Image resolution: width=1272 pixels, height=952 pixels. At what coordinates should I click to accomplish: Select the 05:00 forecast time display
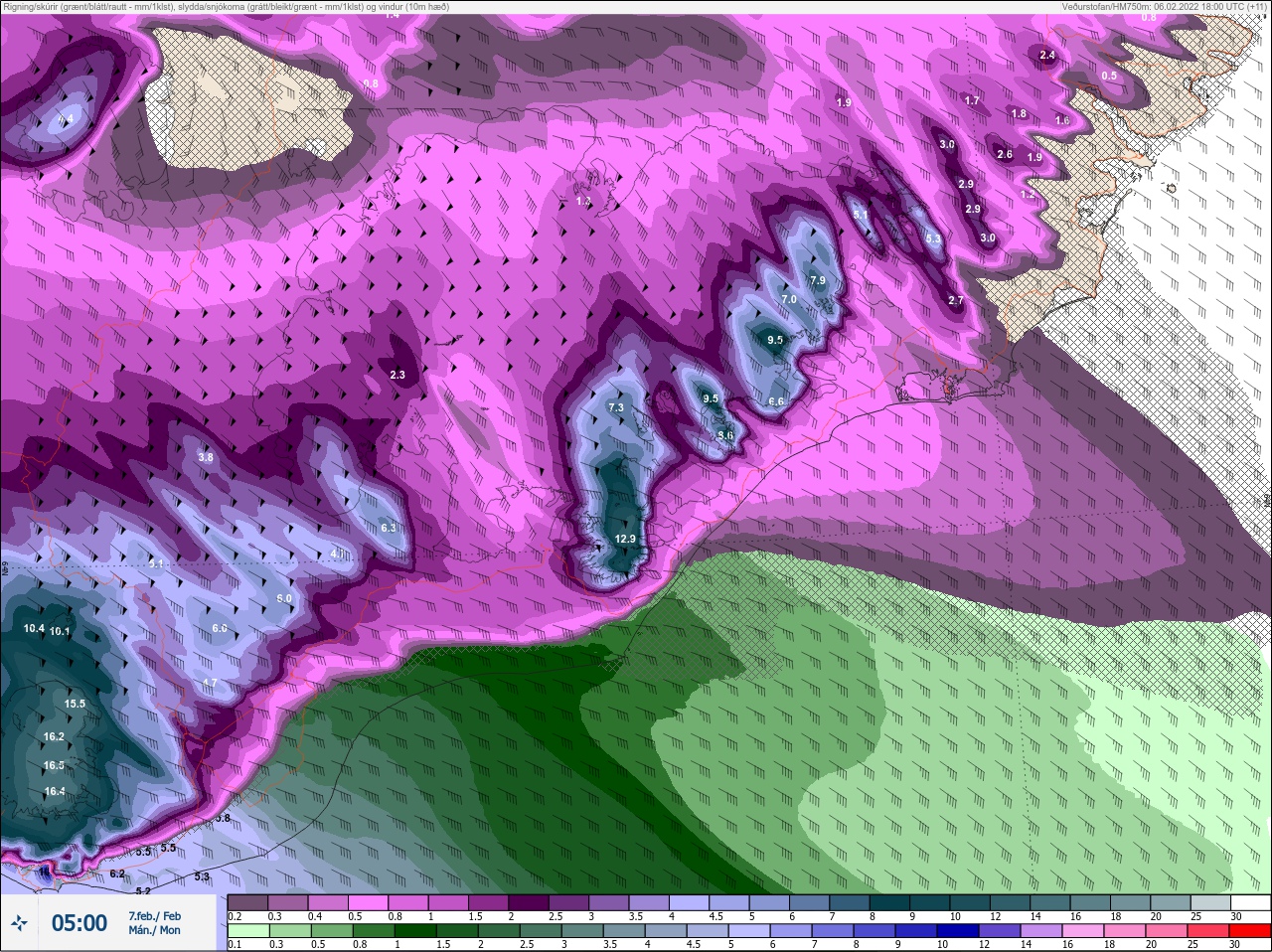79,923
